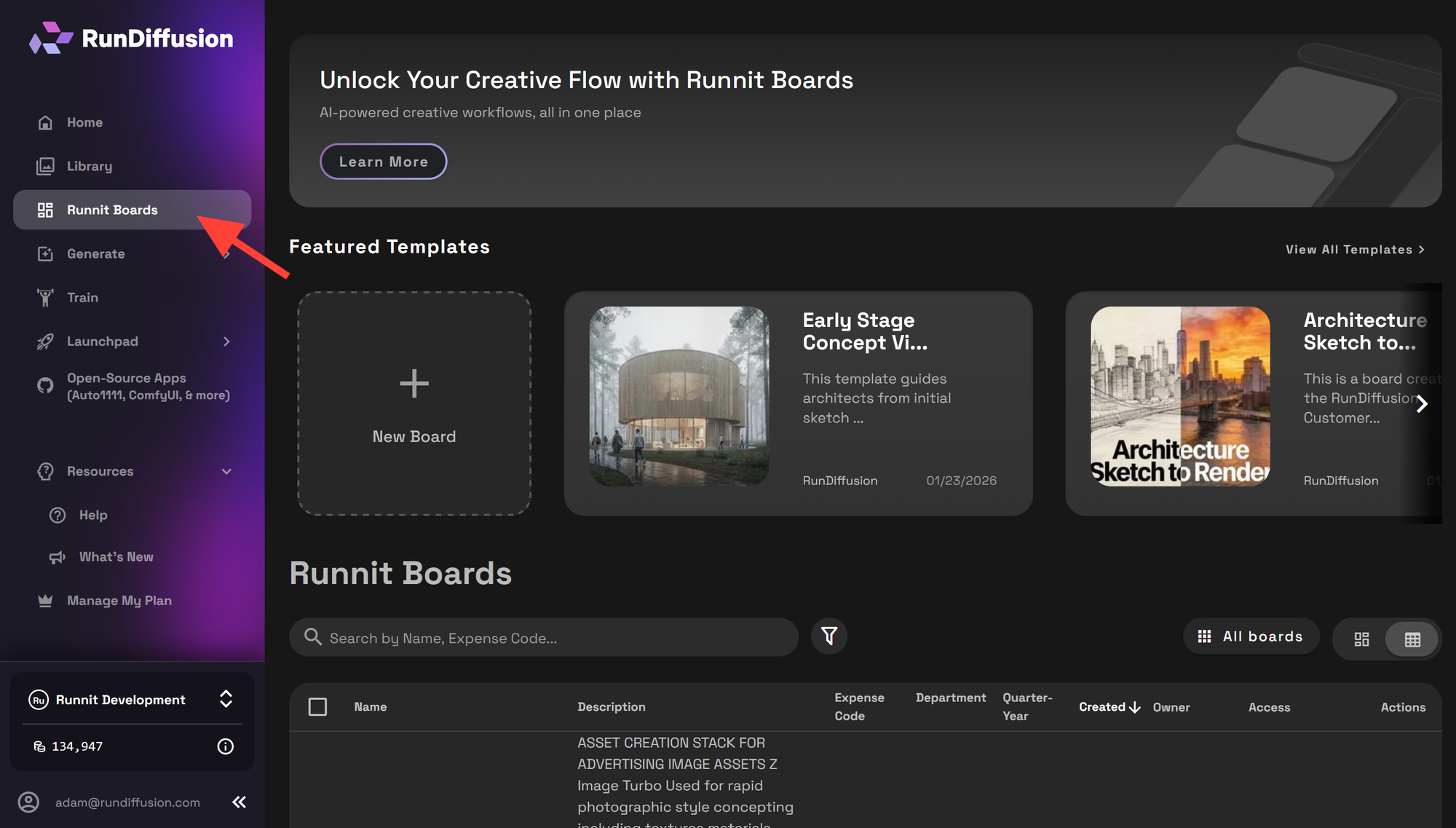
Task: Switch to table view icon
Action: coord(1412,639)
